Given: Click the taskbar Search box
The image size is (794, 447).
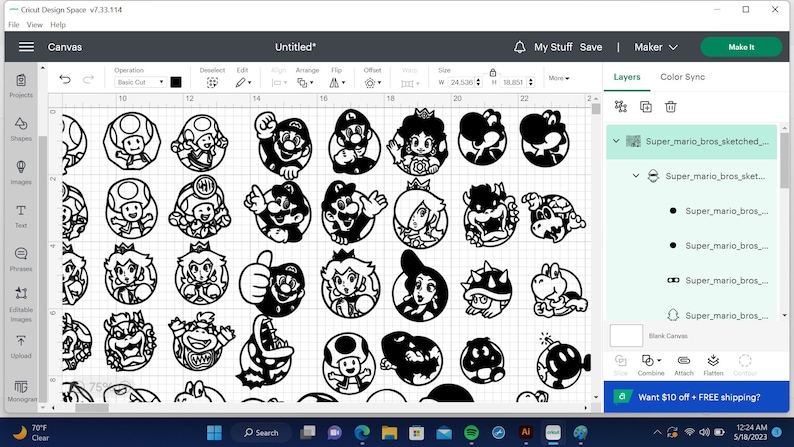Looking at the screenshot, I should [x=261, y=432].
